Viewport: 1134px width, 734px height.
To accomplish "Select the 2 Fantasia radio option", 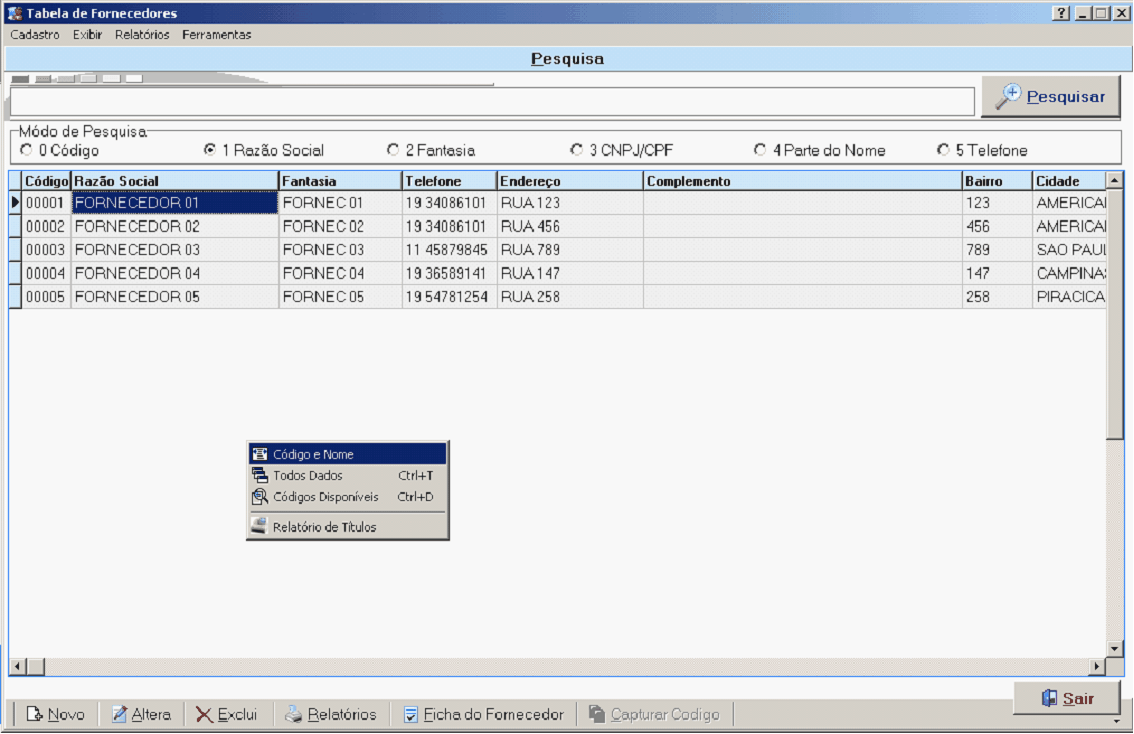I will click(393, 150).
